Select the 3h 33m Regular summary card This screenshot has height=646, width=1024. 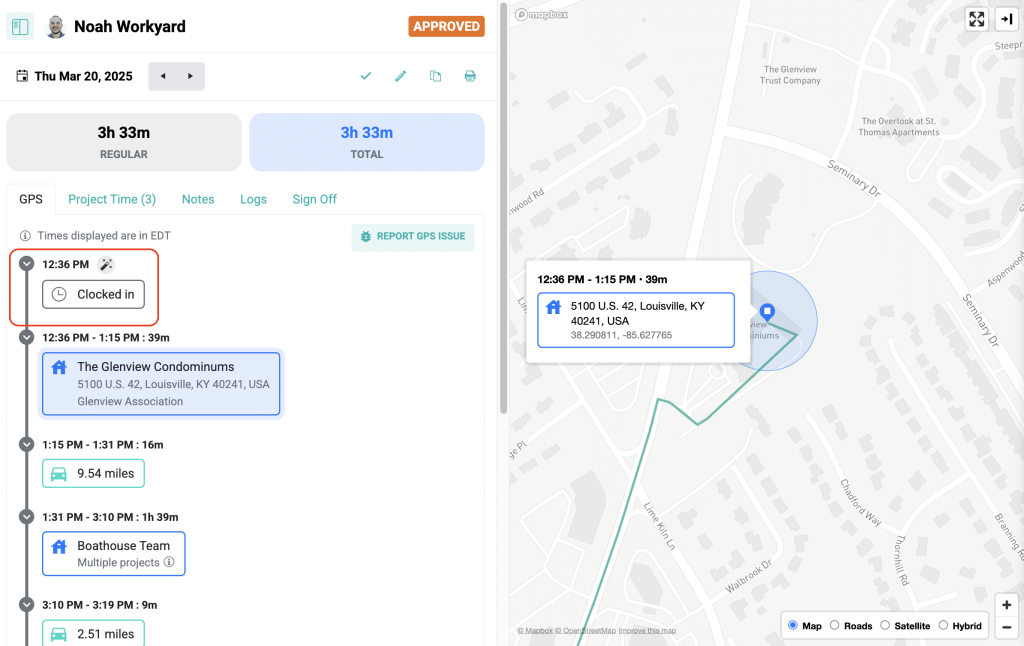pyautogui.click(x=124, y=142)
